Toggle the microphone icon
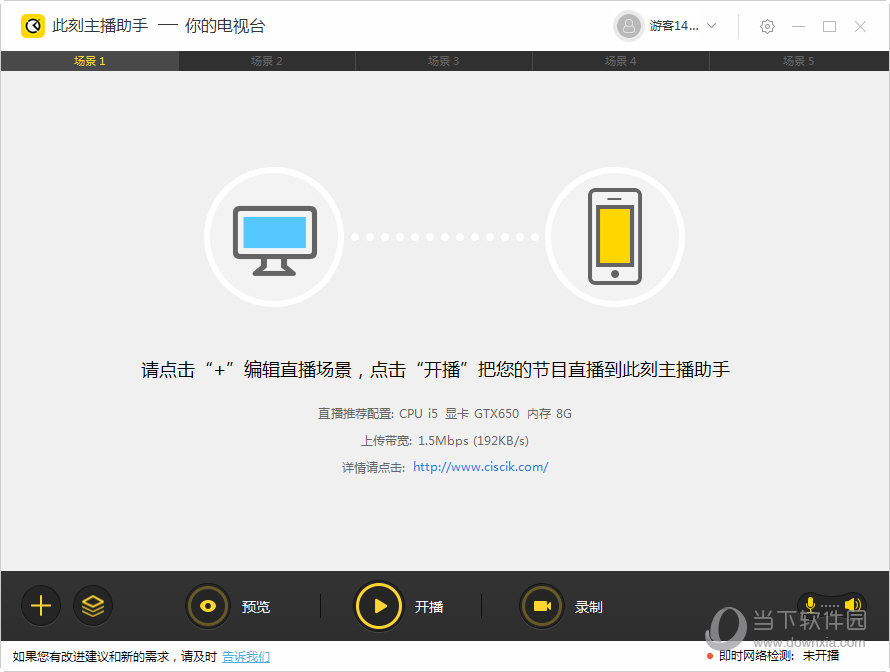The image size is (890, 672). pos(811,604)
